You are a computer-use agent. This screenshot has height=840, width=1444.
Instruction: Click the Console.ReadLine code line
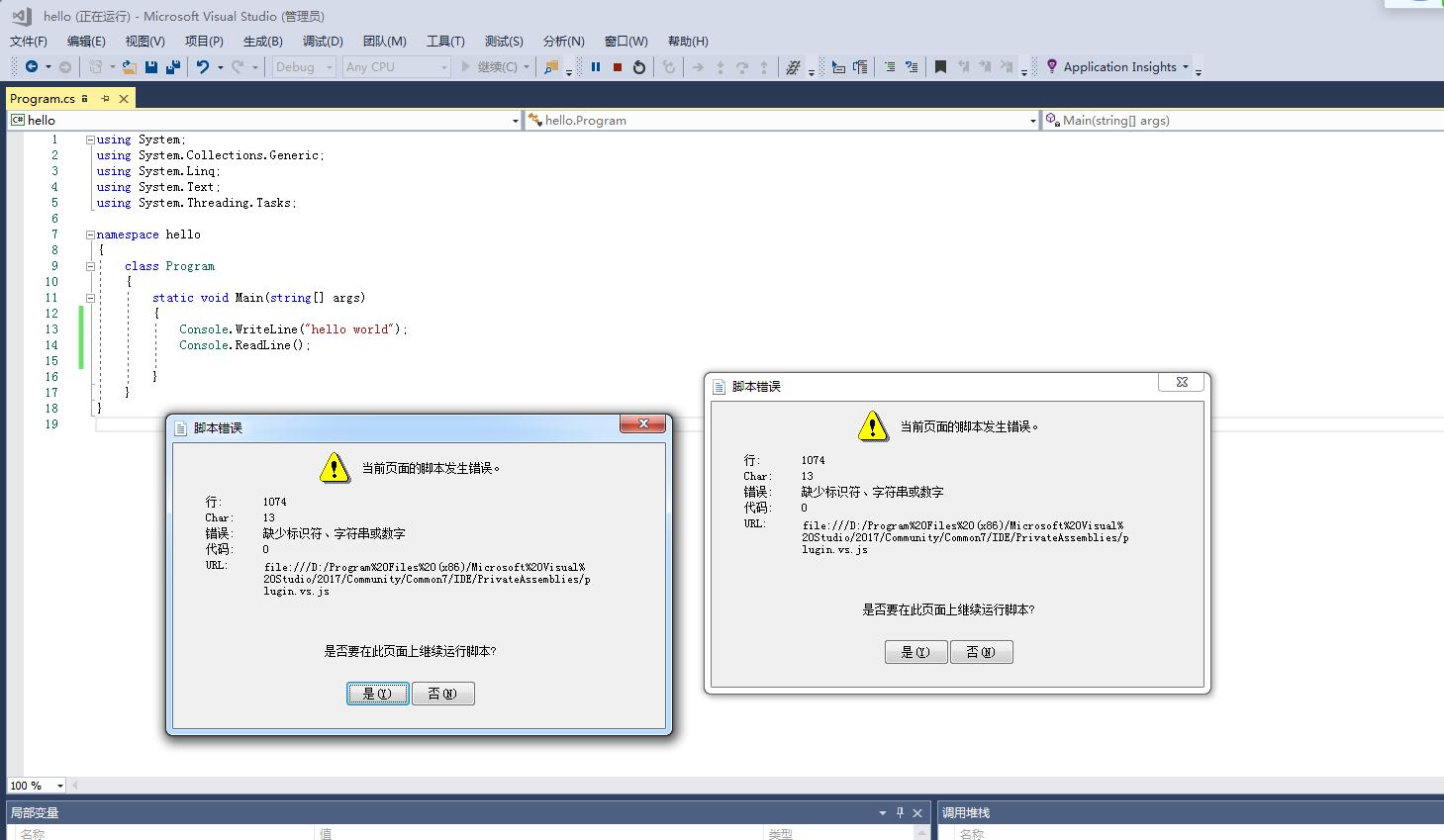point(244,345)
